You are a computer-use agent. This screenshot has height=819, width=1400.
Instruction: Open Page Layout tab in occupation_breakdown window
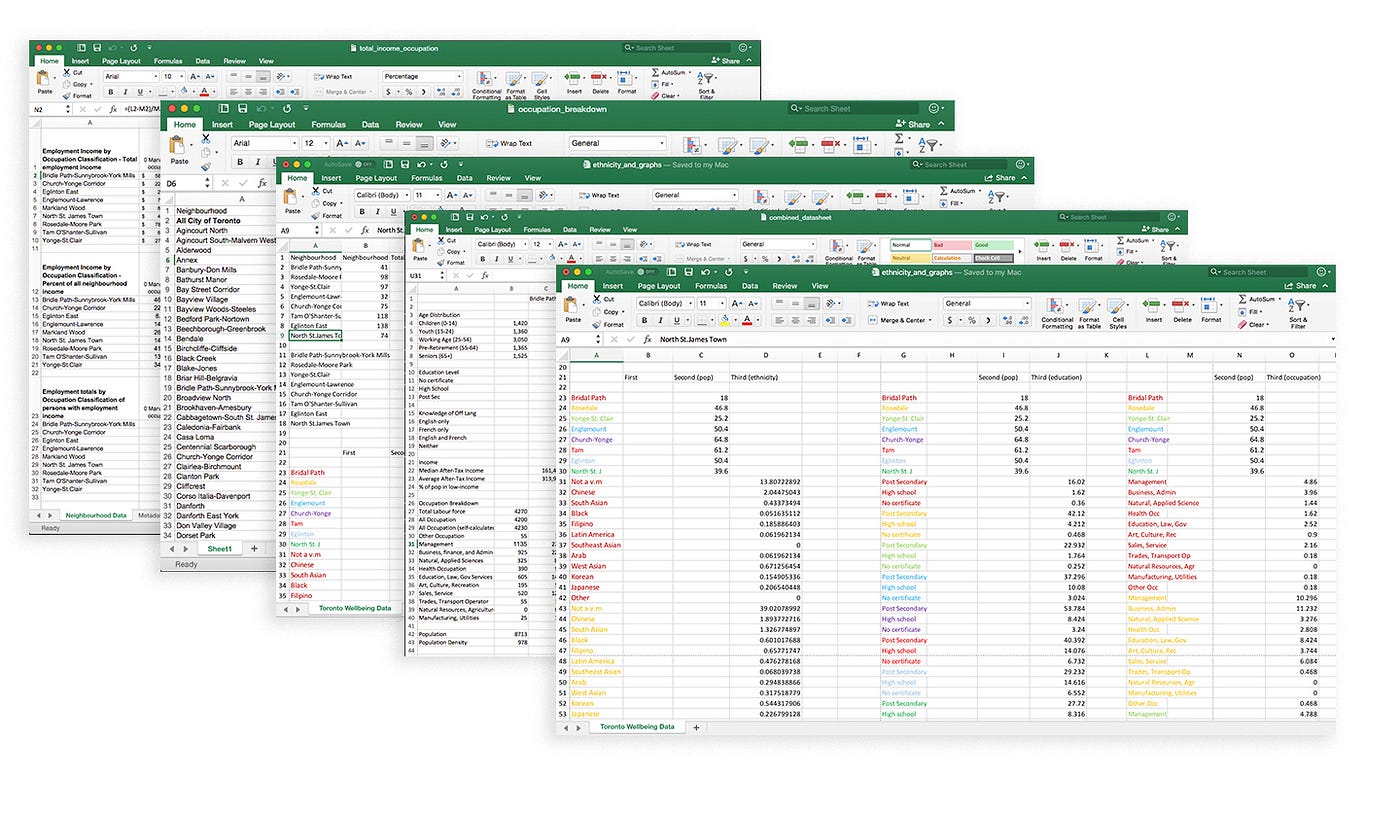click(272, 125)
